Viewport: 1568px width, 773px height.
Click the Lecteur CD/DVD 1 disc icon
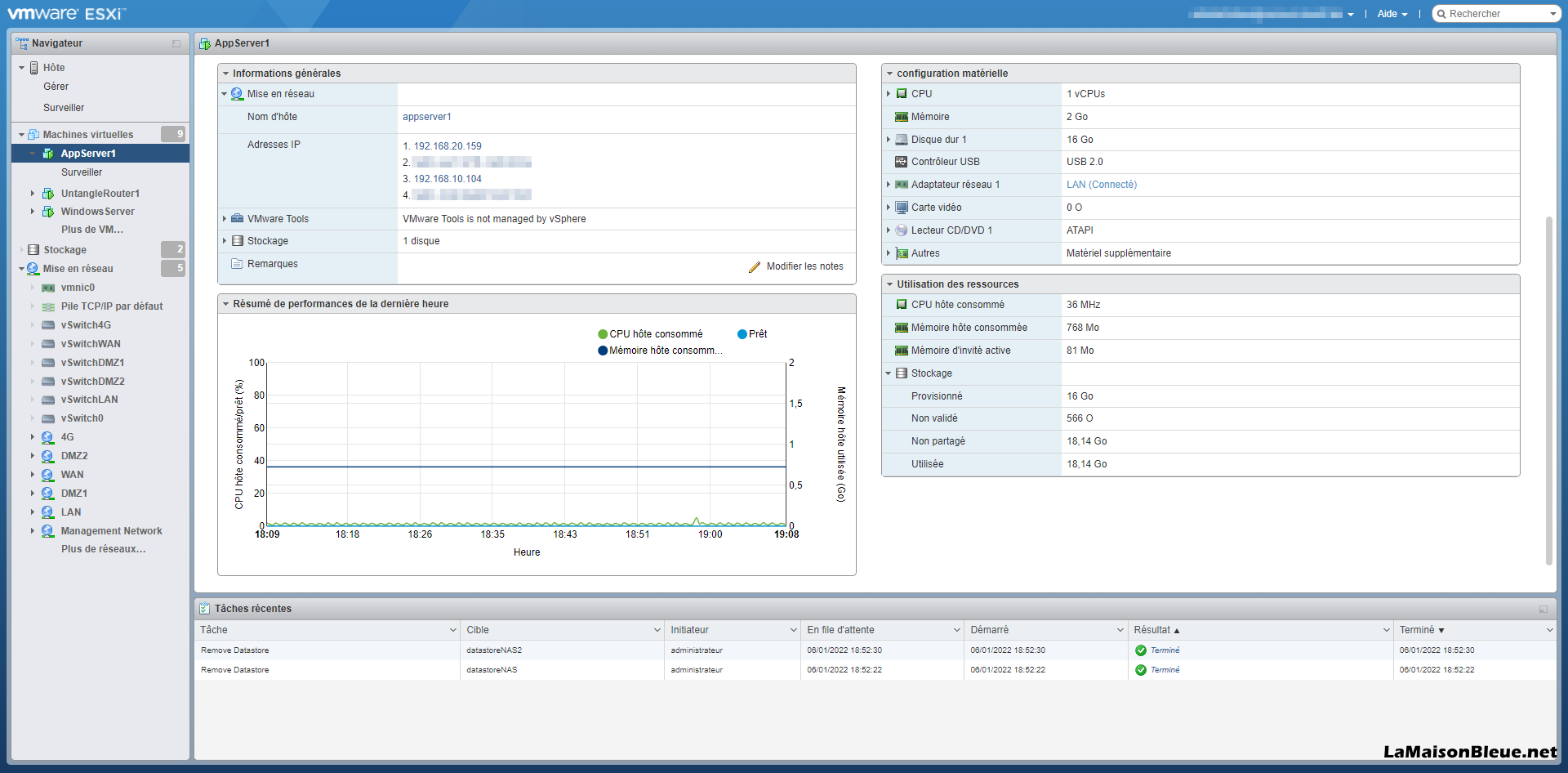pos(902,230)
